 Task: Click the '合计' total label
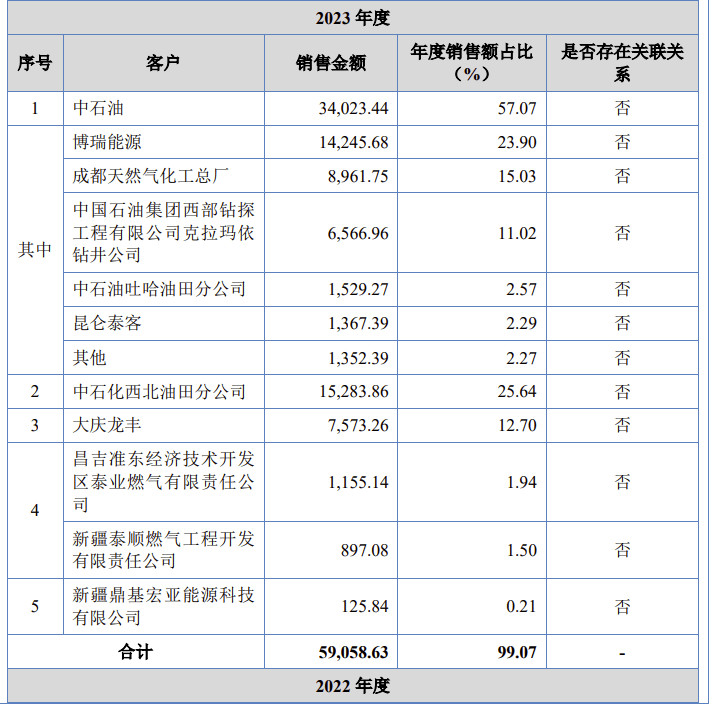click(x=136, y=652)
